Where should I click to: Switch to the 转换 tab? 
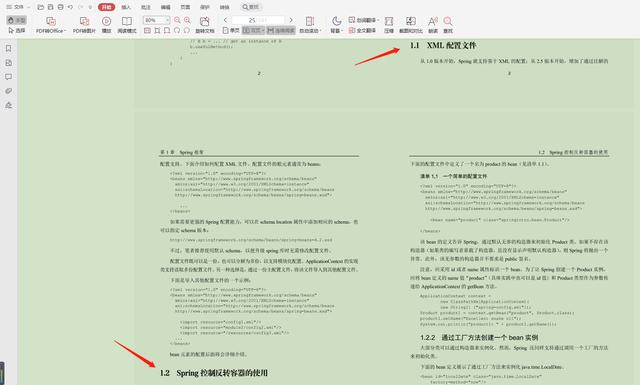[224, 7]
